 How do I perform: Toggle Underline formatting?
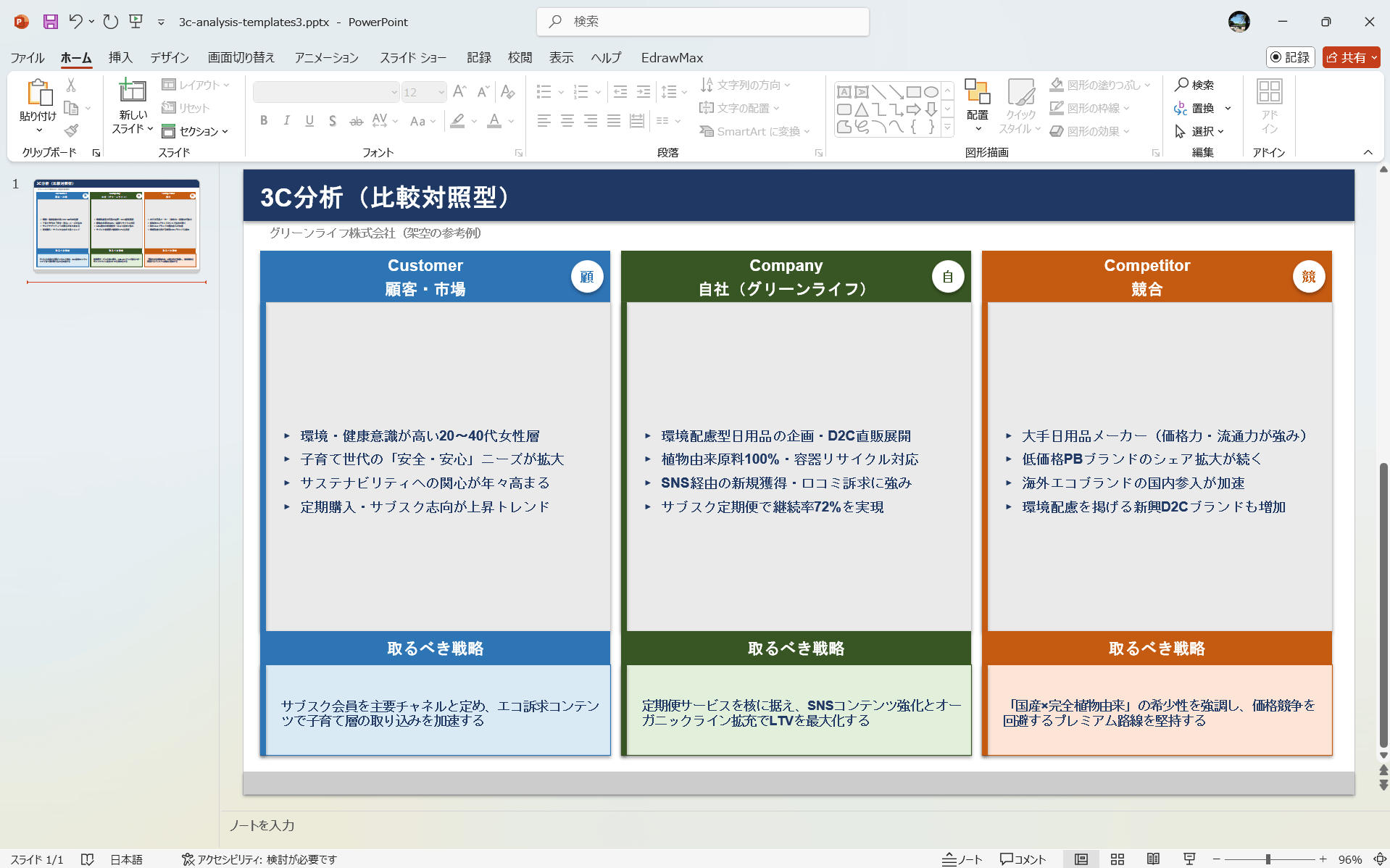(309, 121)
